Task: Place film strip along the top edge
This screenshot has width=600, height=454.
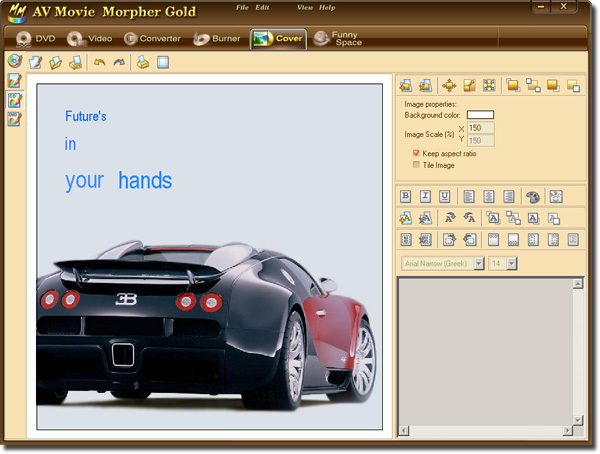Action: tap(493, 240)
